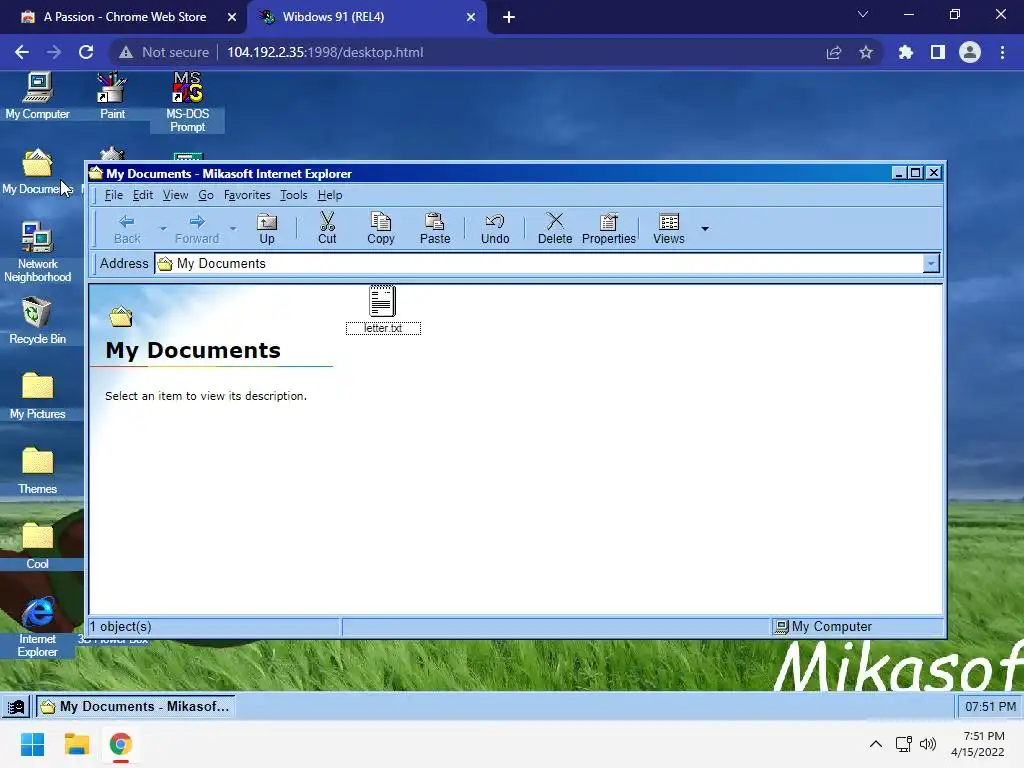The height and width of the screenshot is (768, 1024).
Task: Click the Views toolbar button
Action: coord(669,229)
